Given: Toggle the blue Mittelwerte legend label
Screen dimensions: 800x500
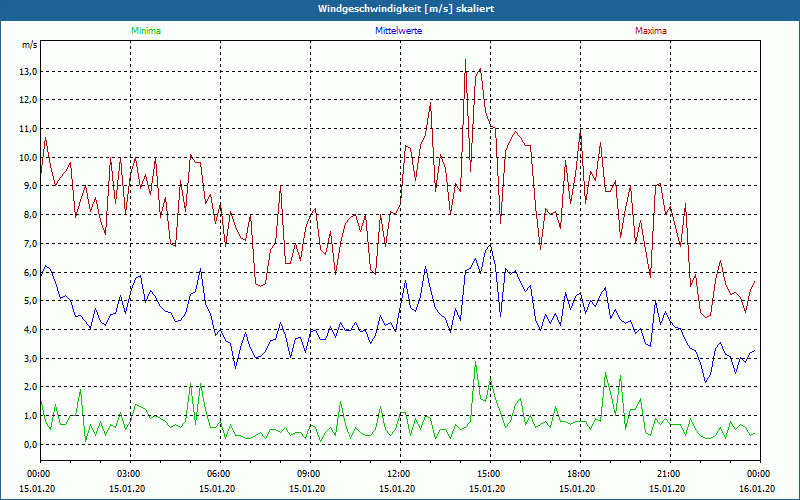Looking at the screenshot, I should pyautogui.click(x=400, y=31).
